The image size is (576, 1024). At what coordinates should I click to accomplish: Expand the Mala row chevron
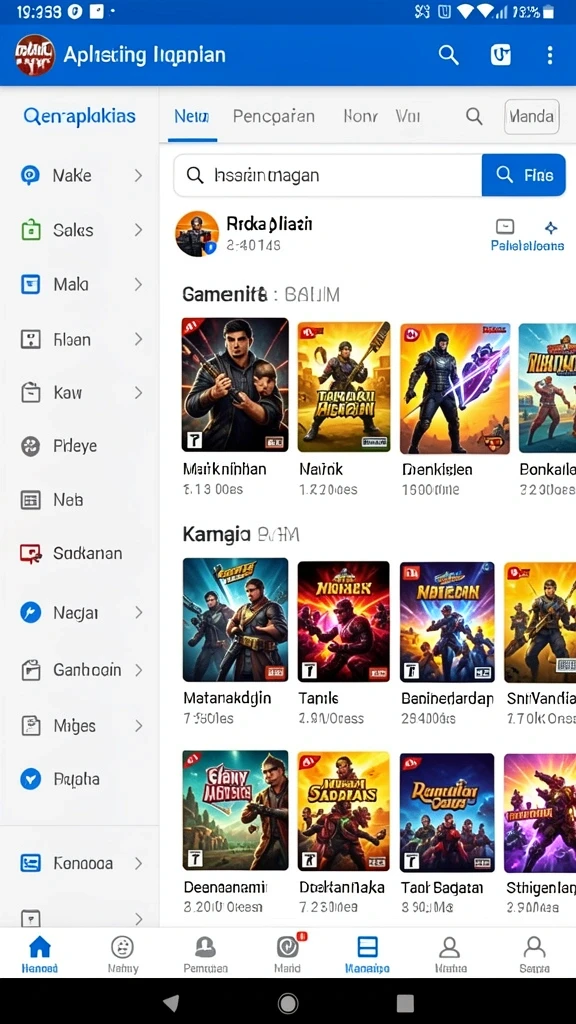[x=138, y=284]
